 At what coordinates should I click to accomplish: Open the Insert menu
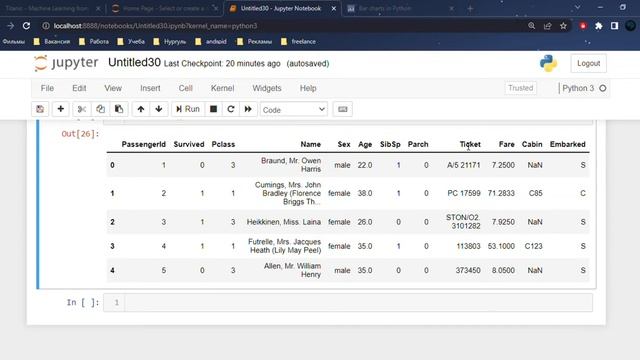click(150, 88)
